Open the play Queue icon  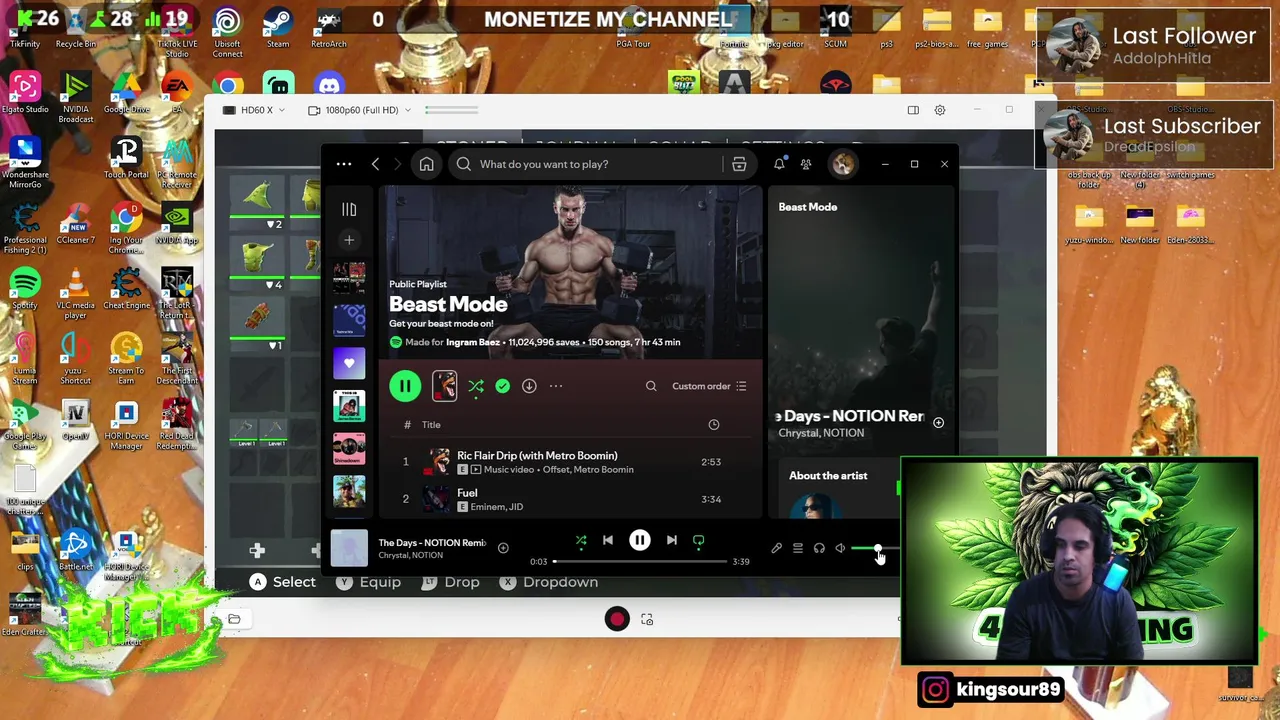(798, 548)
